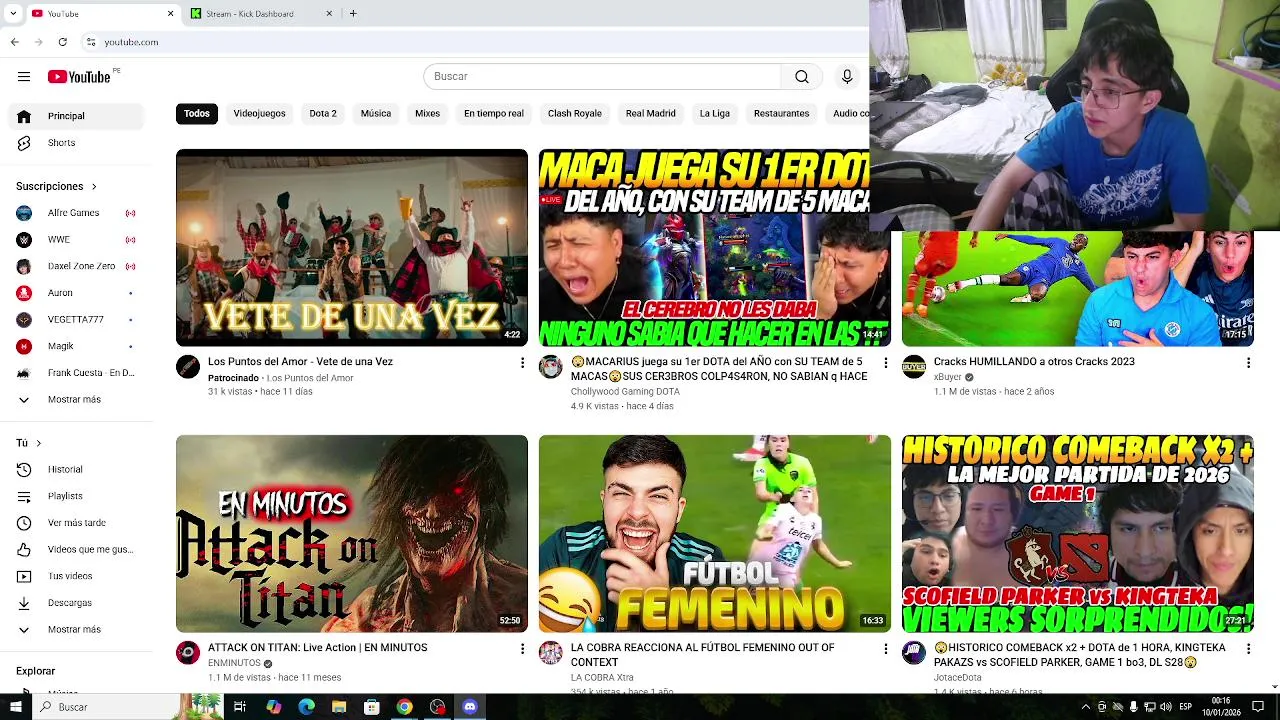Open Ver más tarde

tap(76, 523)
